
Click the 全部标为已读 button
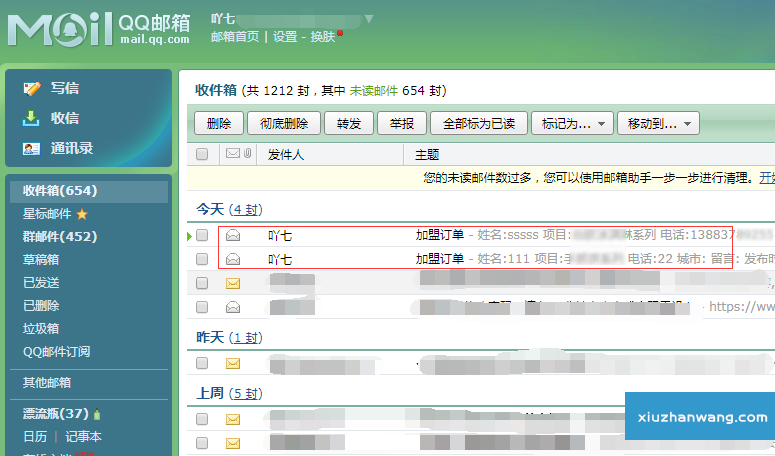click(x=479, y=124)
